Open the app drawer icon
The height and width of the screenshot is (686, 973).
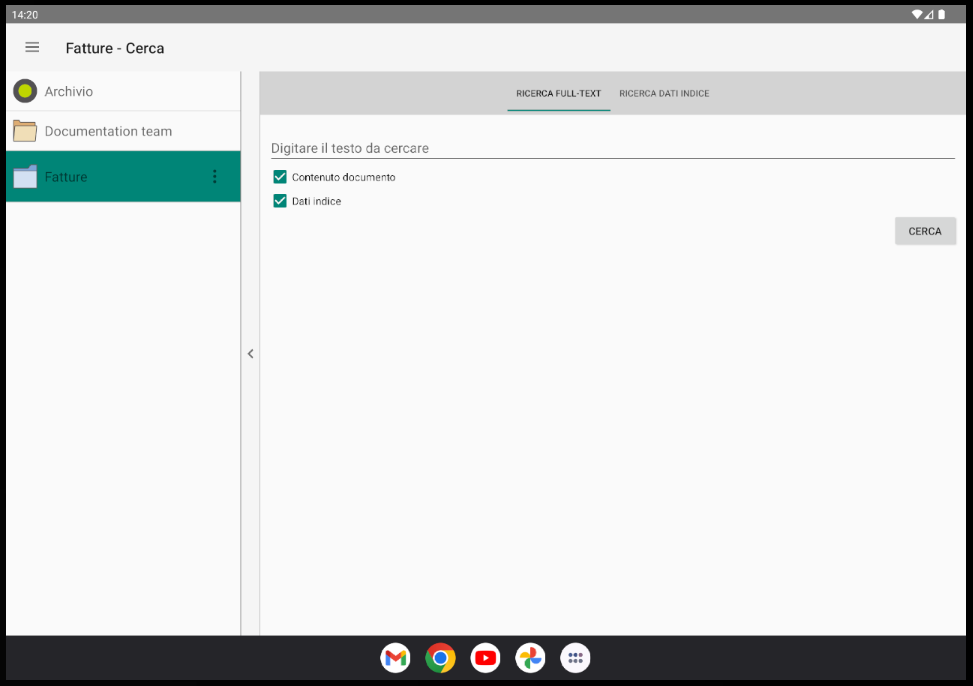(x=575, y=658)
